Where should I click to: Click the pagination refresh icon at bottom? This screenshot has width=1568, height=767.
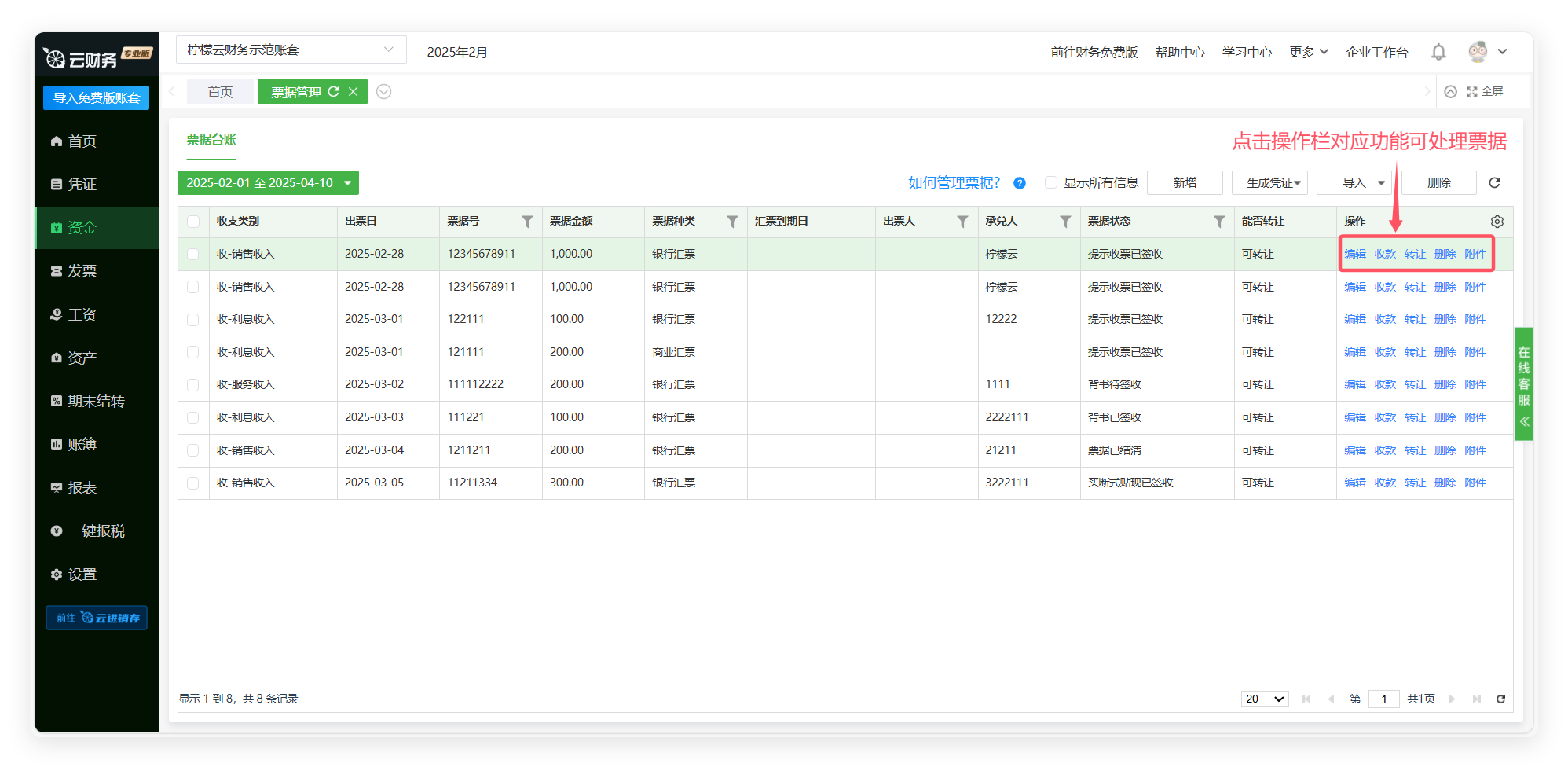click(x=1500, y=699)
